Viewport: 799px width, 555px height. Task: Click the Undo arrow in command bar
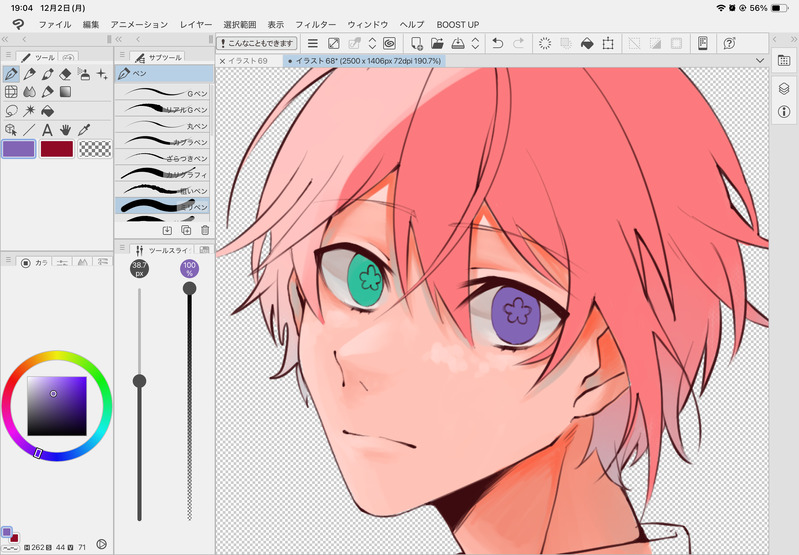pos(497,43)
